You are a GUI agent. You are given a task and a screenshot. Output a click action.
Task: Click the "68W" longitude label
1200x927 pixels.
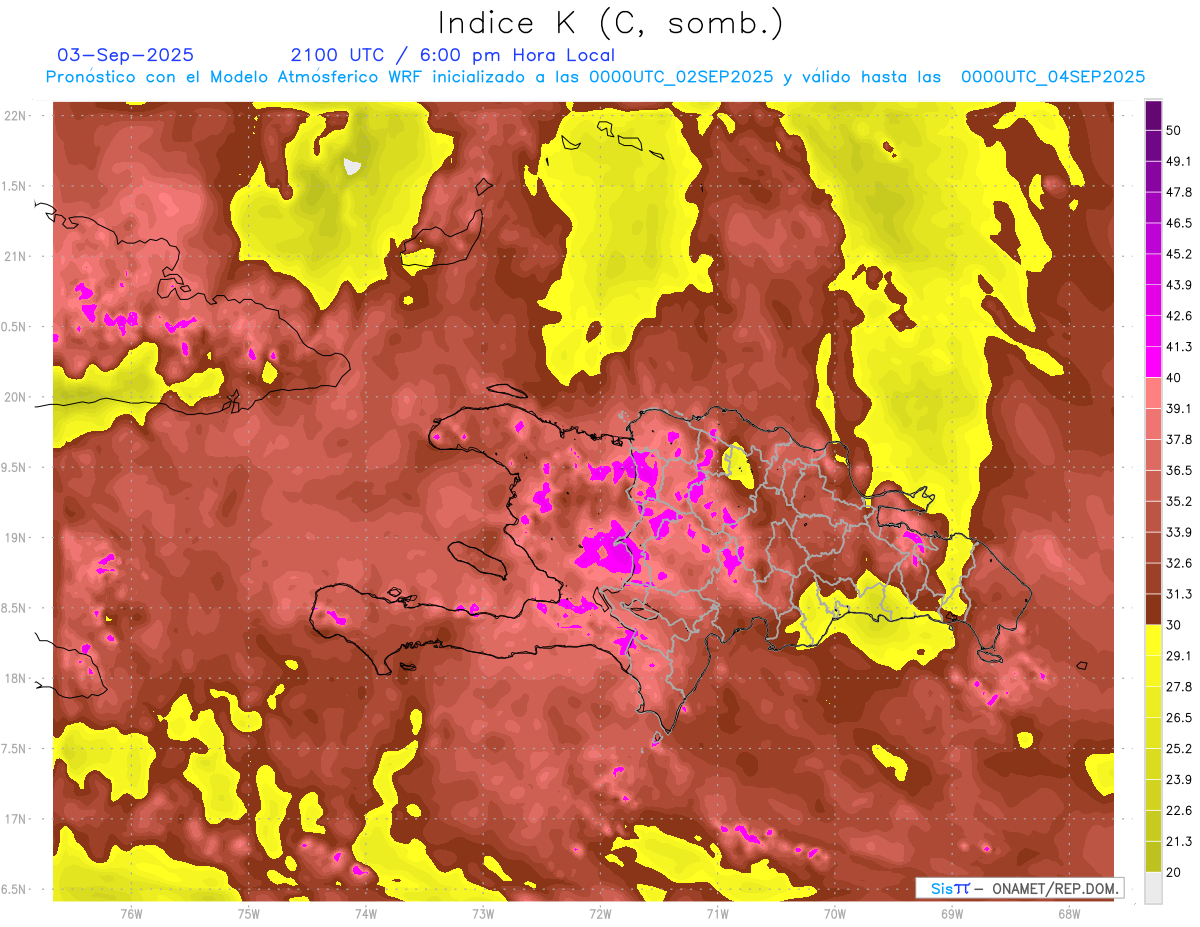point(1069,914)
